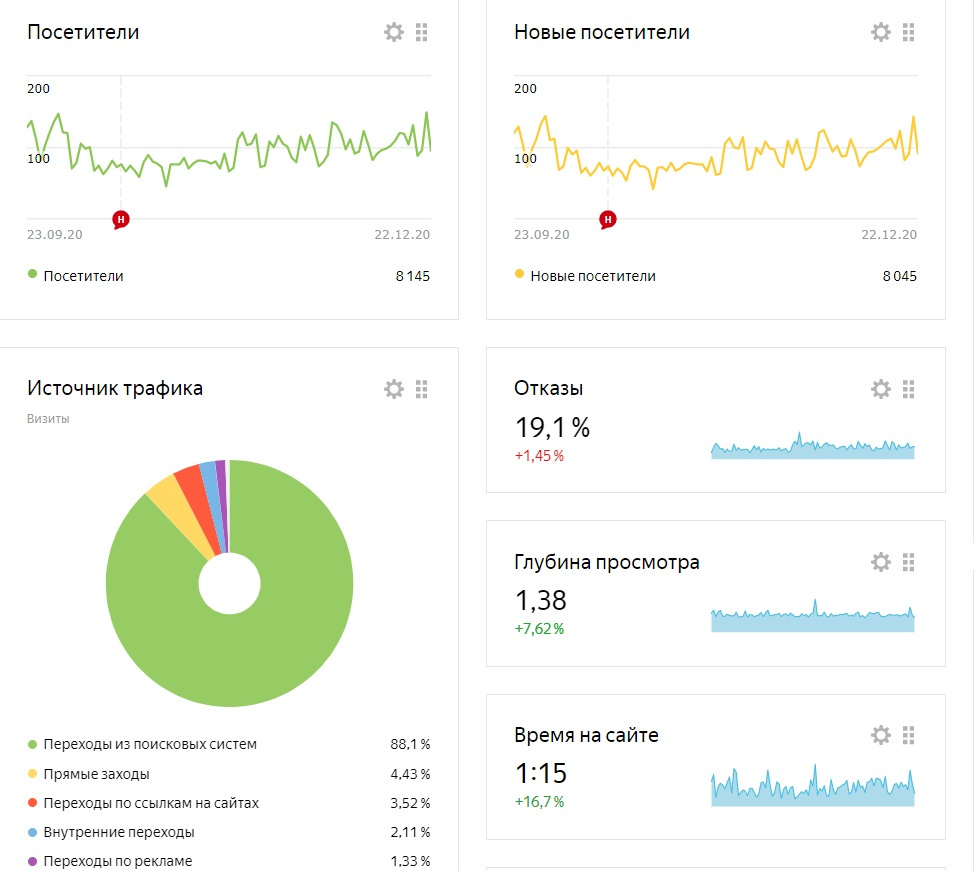Open Посетители widget title
Image resolution: width=975 pixels, height=871 pixels.
point(83,32)
